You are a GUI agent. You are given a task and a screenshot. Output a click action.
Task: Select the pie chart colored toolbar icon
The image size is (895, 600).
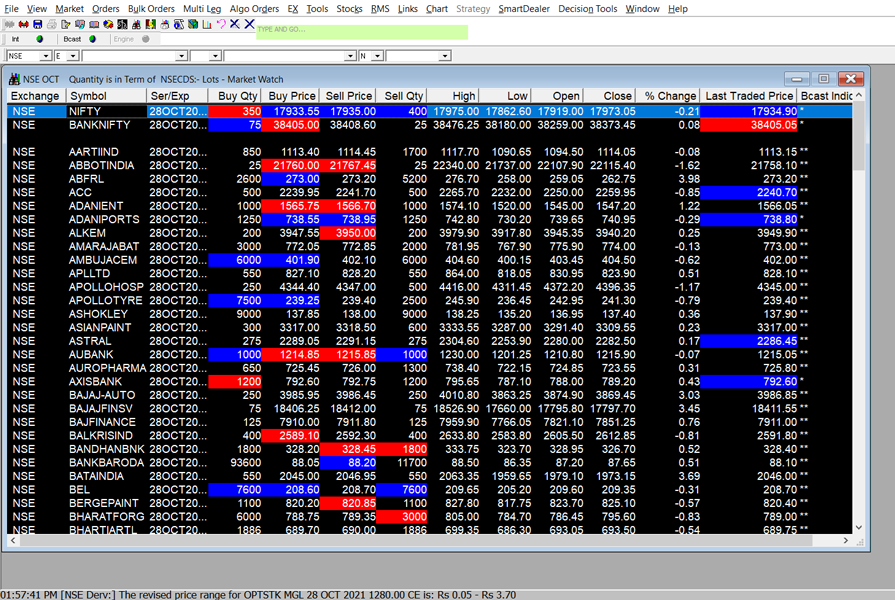108,28
